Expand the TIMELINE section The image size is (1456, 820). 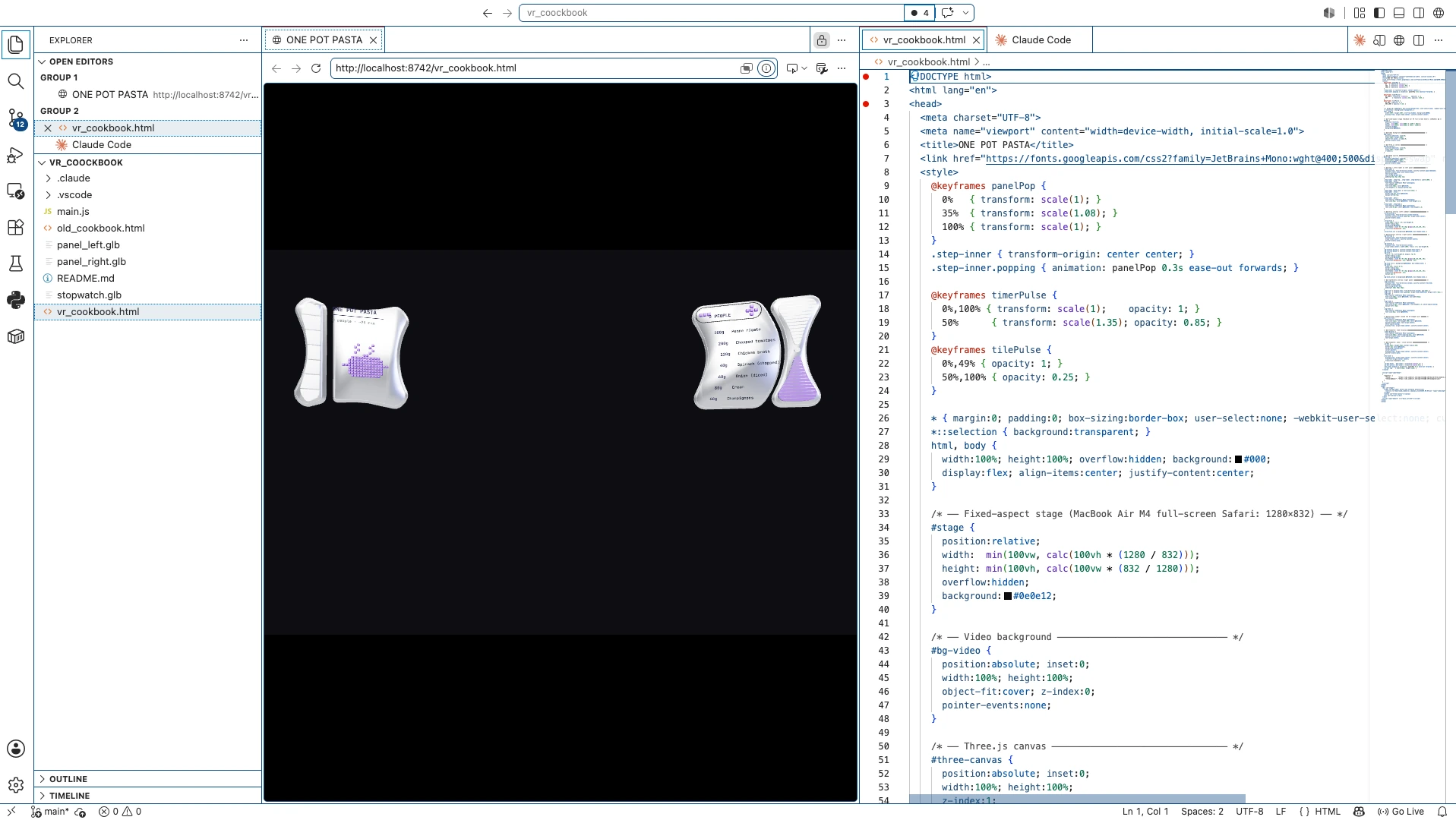pos(148,796)
